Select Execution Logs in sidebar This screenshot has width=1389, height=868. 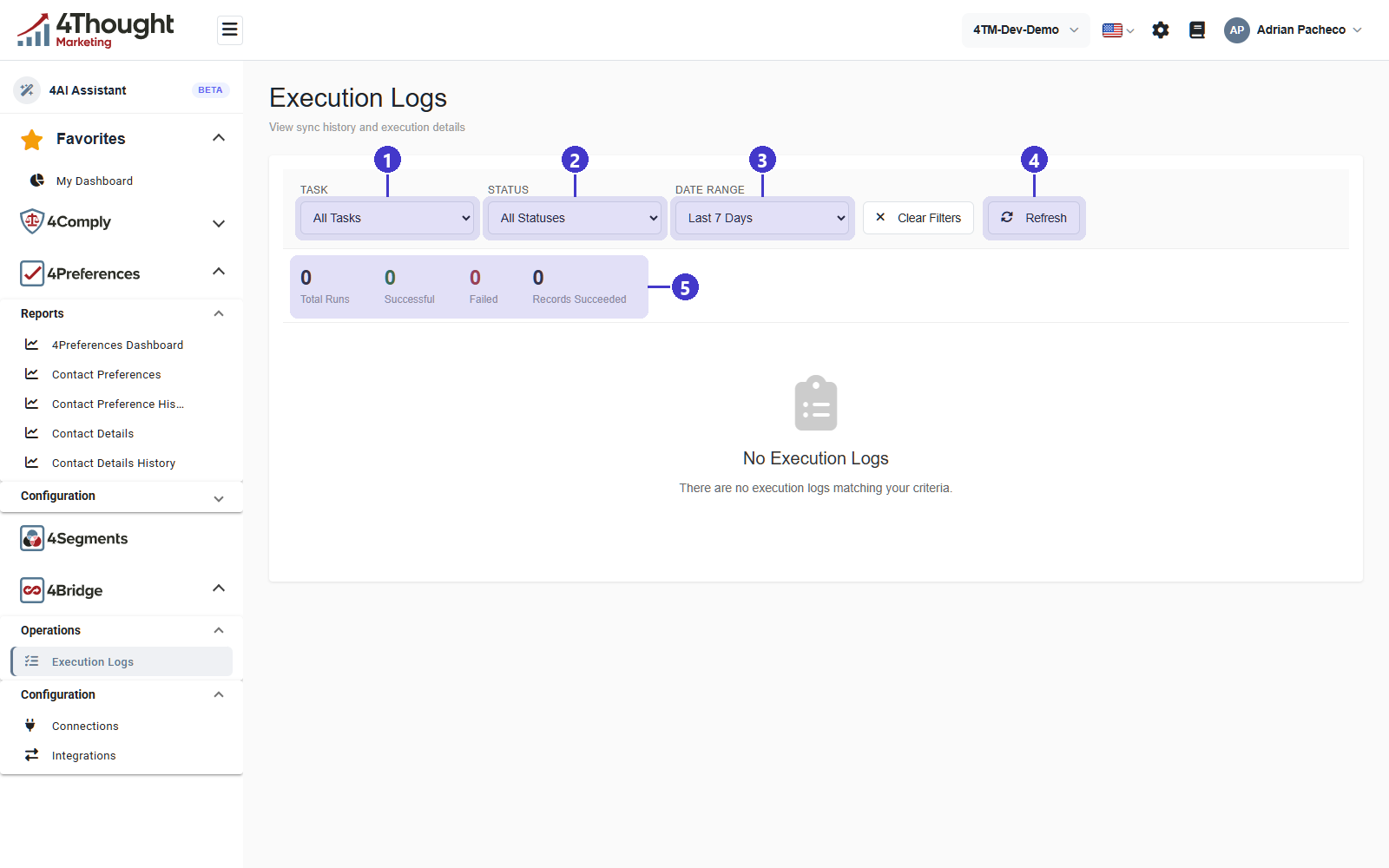(x=122, y=661)
